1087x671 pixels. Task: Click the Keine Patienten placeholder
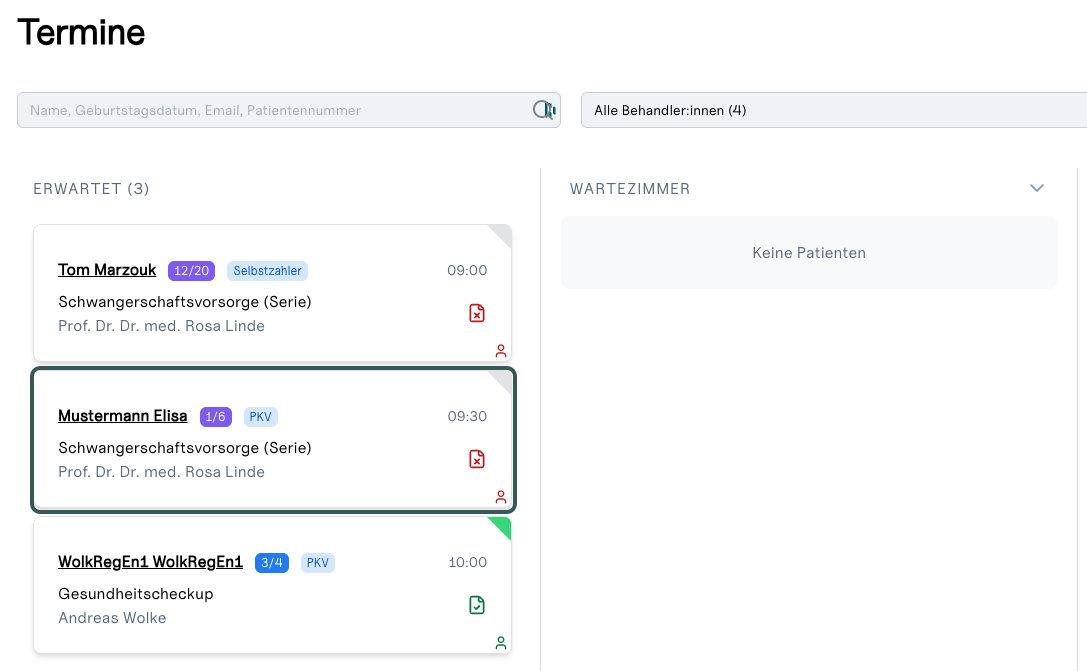coord(809,253)
